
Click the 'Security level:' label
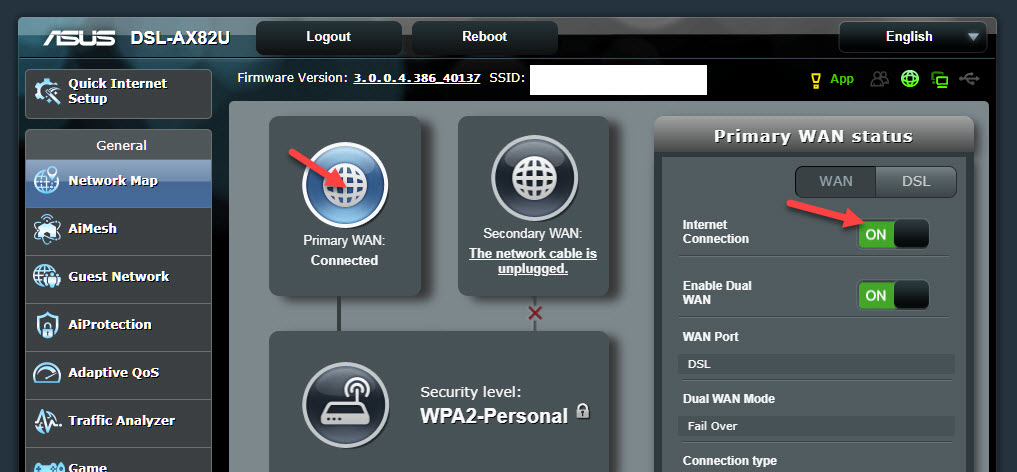point(471,392)
